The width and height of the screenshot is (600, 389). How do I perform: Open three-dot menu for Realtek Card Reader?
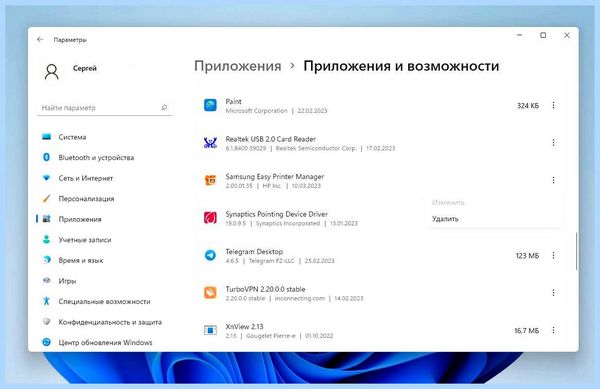pyautogui.click(x=553, y=143)
